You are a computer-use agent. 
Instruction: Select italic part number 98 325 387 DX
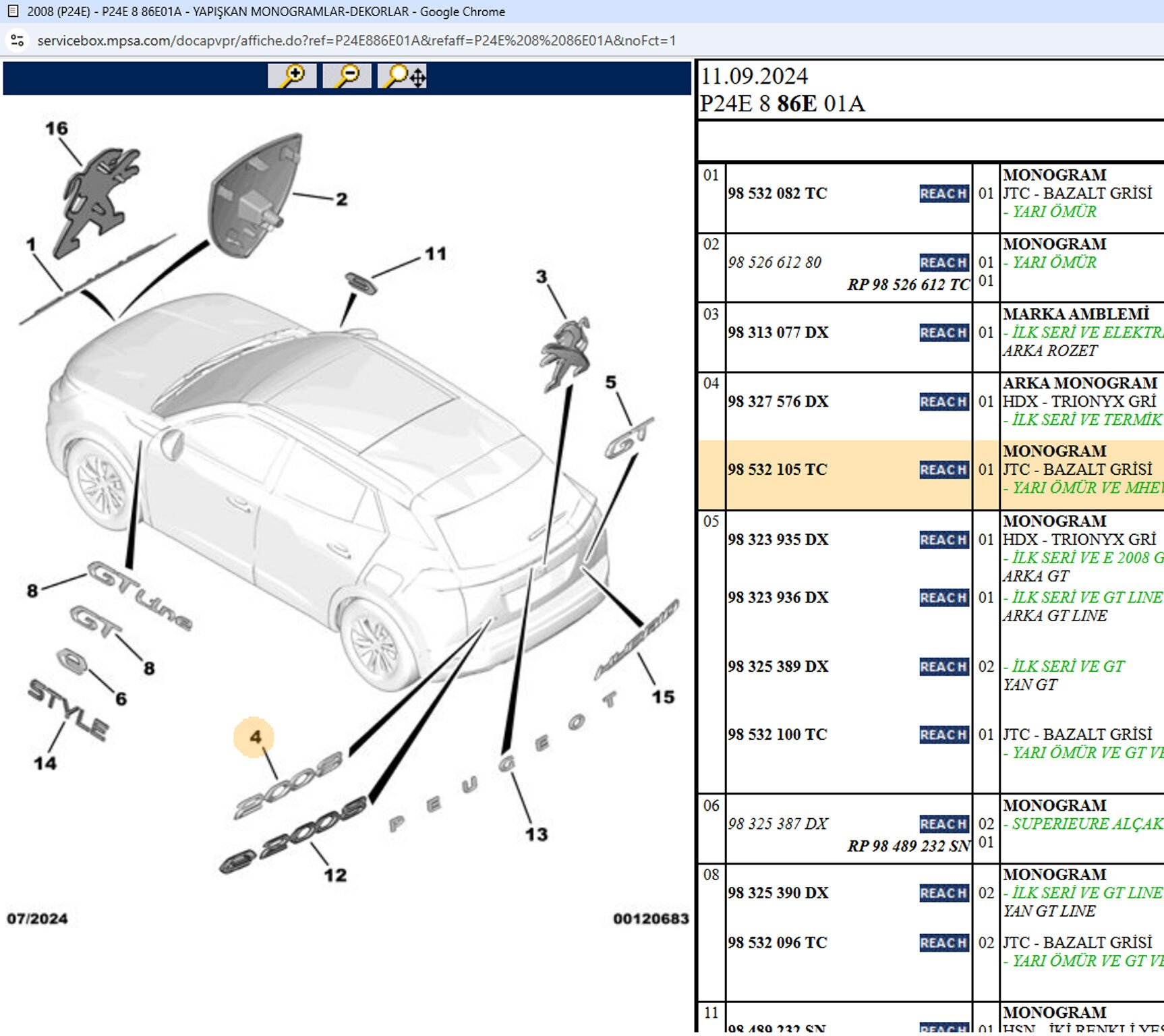(x=778, y=824)
